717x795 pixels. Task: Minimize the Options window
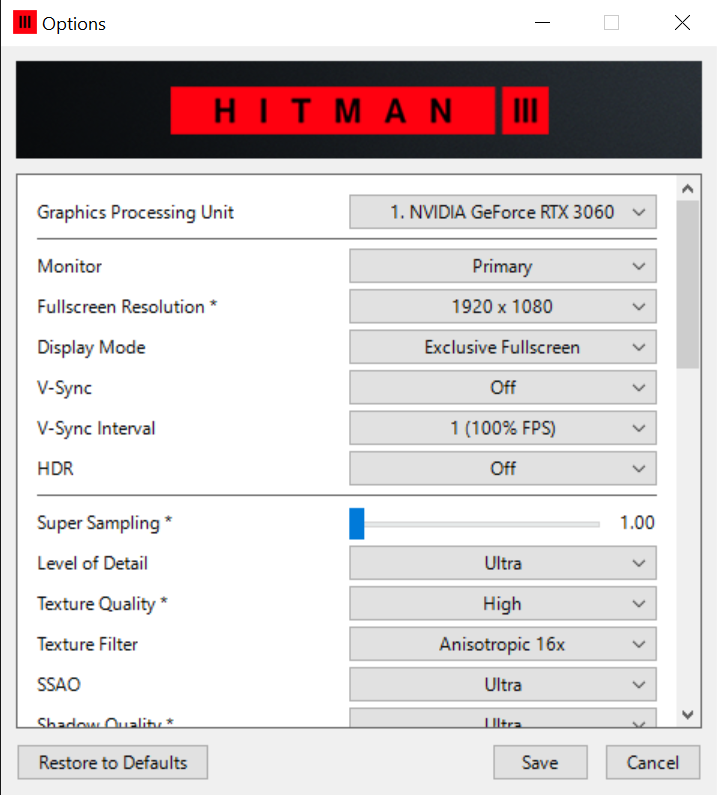pos(542,22)
